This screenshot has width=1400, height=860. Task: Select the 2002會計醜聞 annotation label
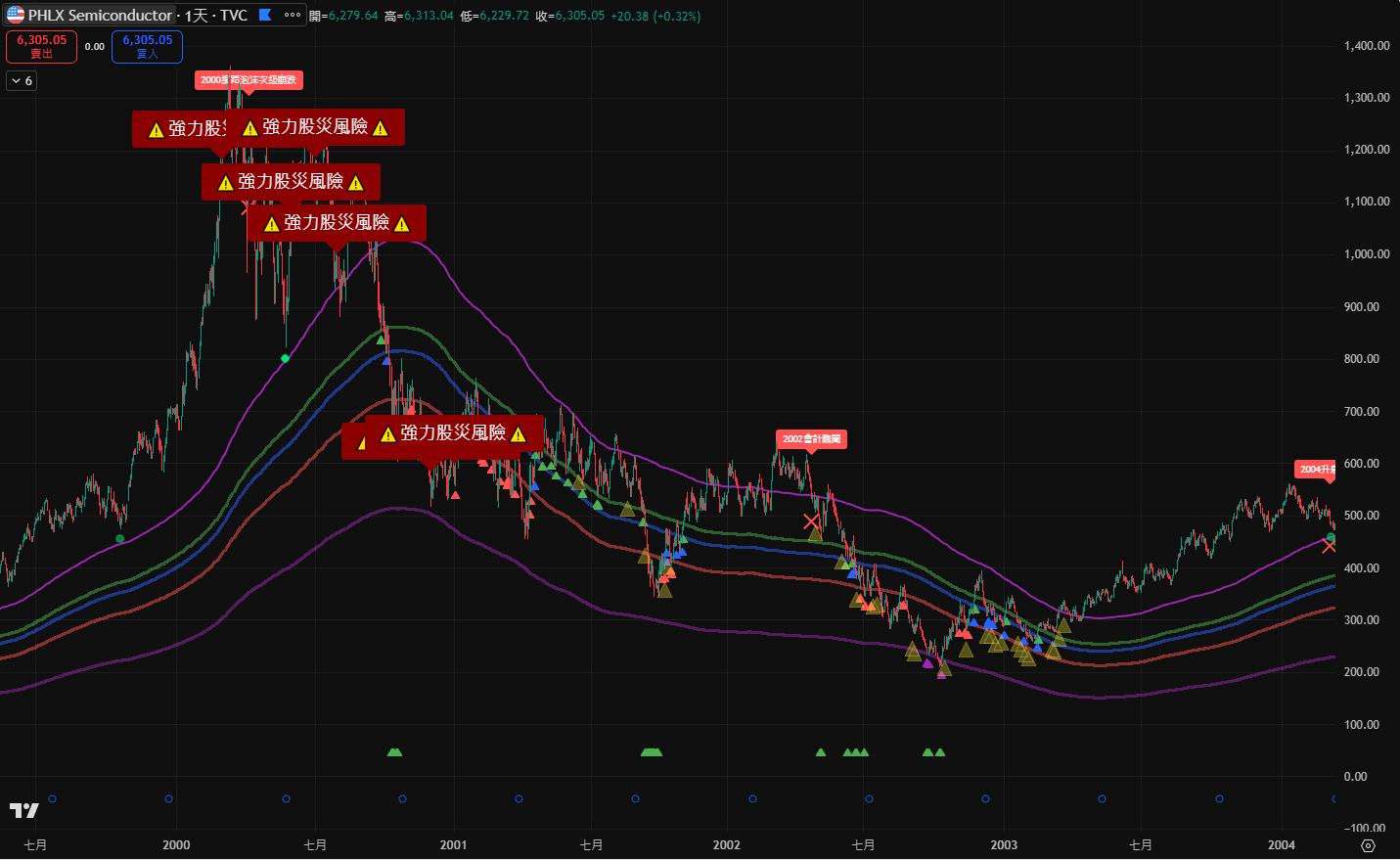pyautogui.click(x=811, y=439)
